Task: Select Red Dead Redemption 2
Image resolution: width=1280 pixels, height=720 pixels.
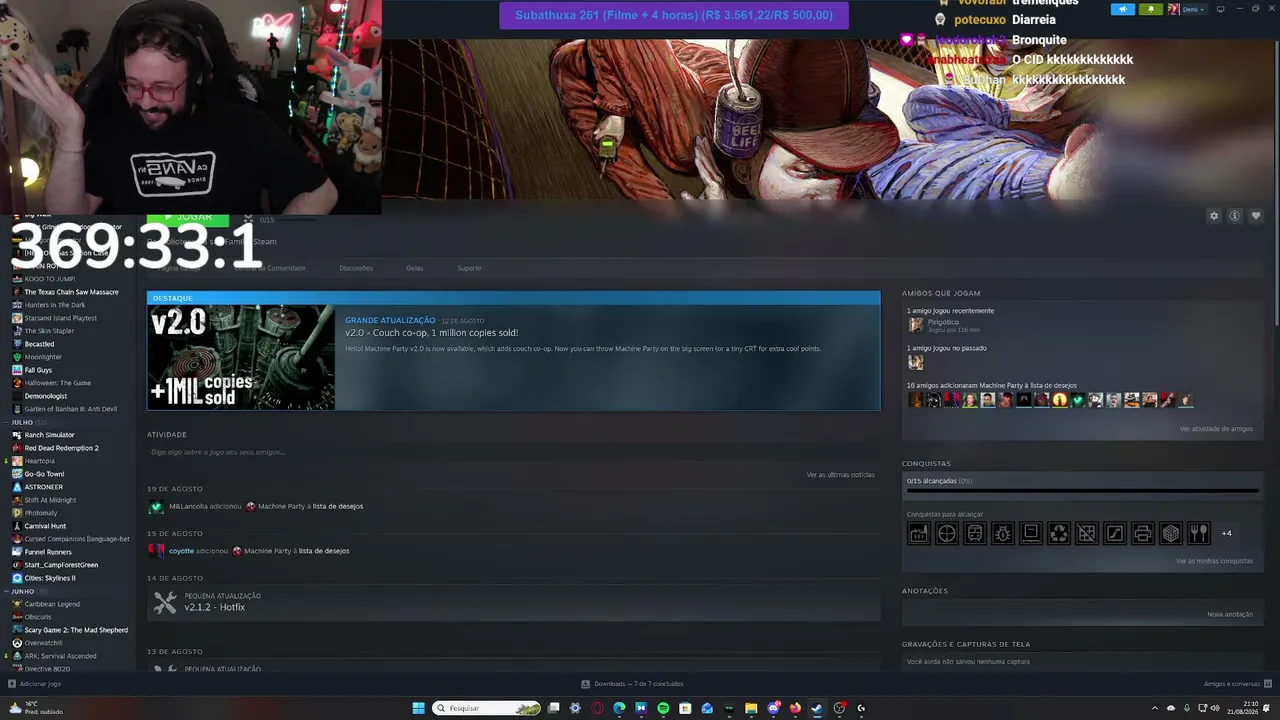Action: pyautogui.click(x=61, y=448)
